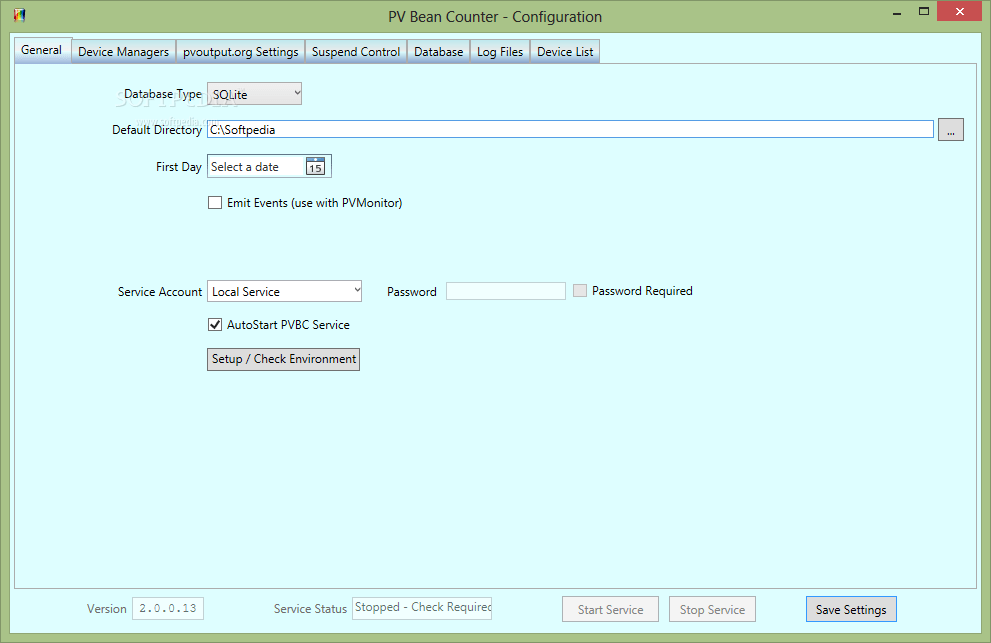Disable AutoStart PVBC Service

(x=214, y=324)
